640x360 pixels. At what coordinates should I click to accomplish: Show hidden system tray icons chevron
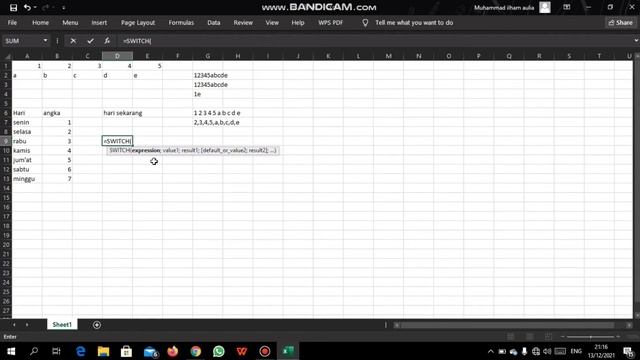[491, 351]
